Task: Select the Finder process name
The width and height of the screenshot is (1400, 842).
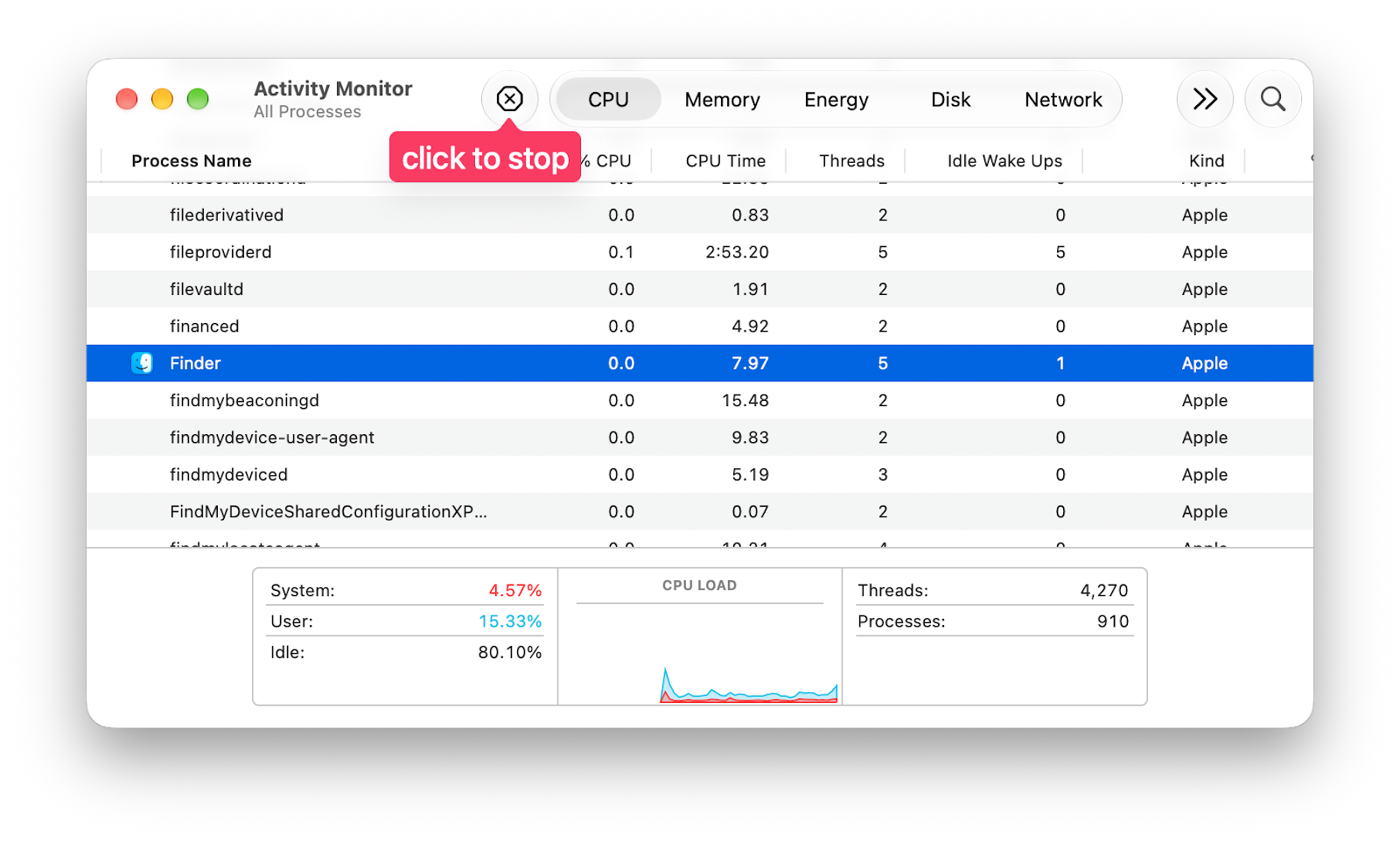Action: click(195, 363)
